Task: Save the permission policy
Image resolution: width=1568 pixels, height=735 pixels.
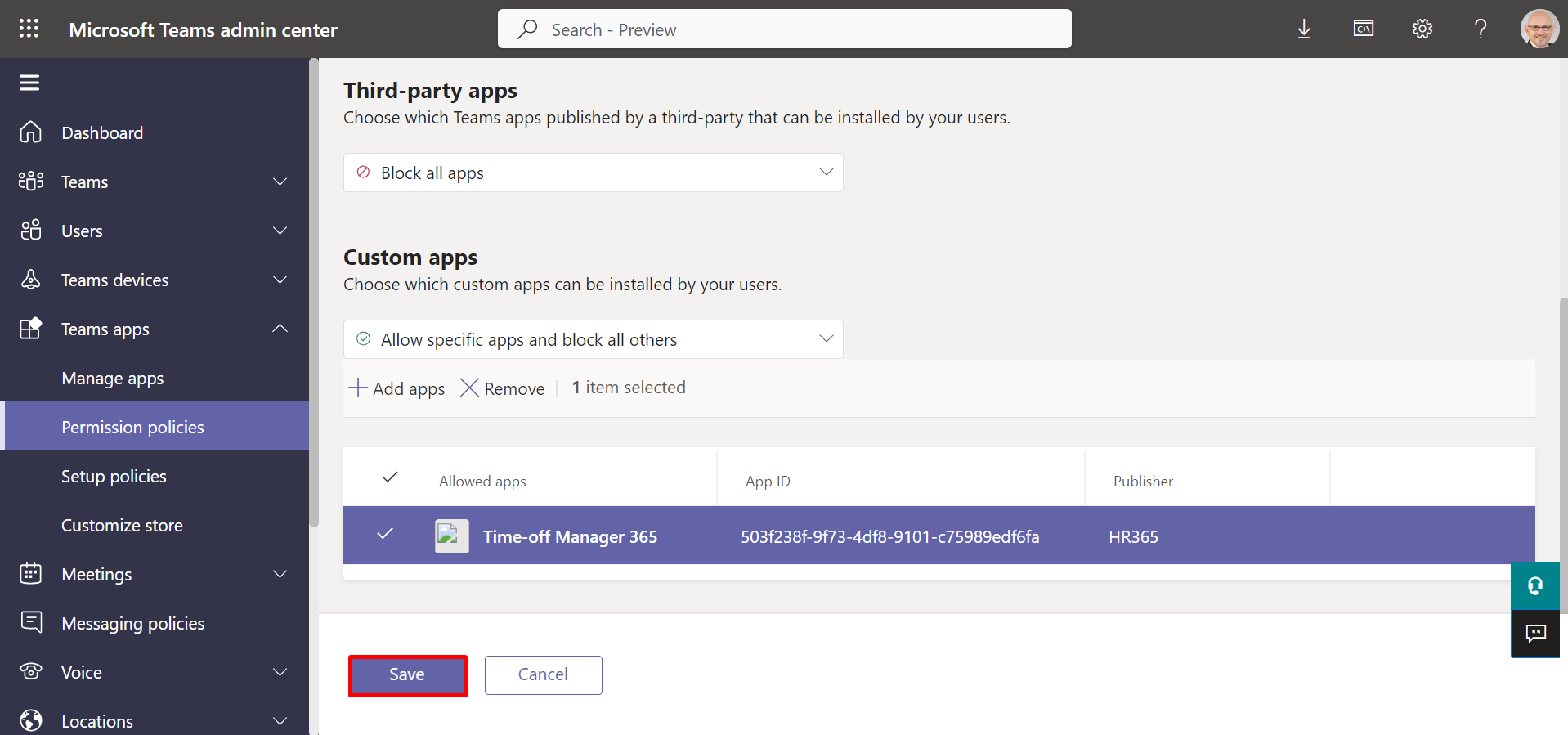Action: (x=407, y=675)
